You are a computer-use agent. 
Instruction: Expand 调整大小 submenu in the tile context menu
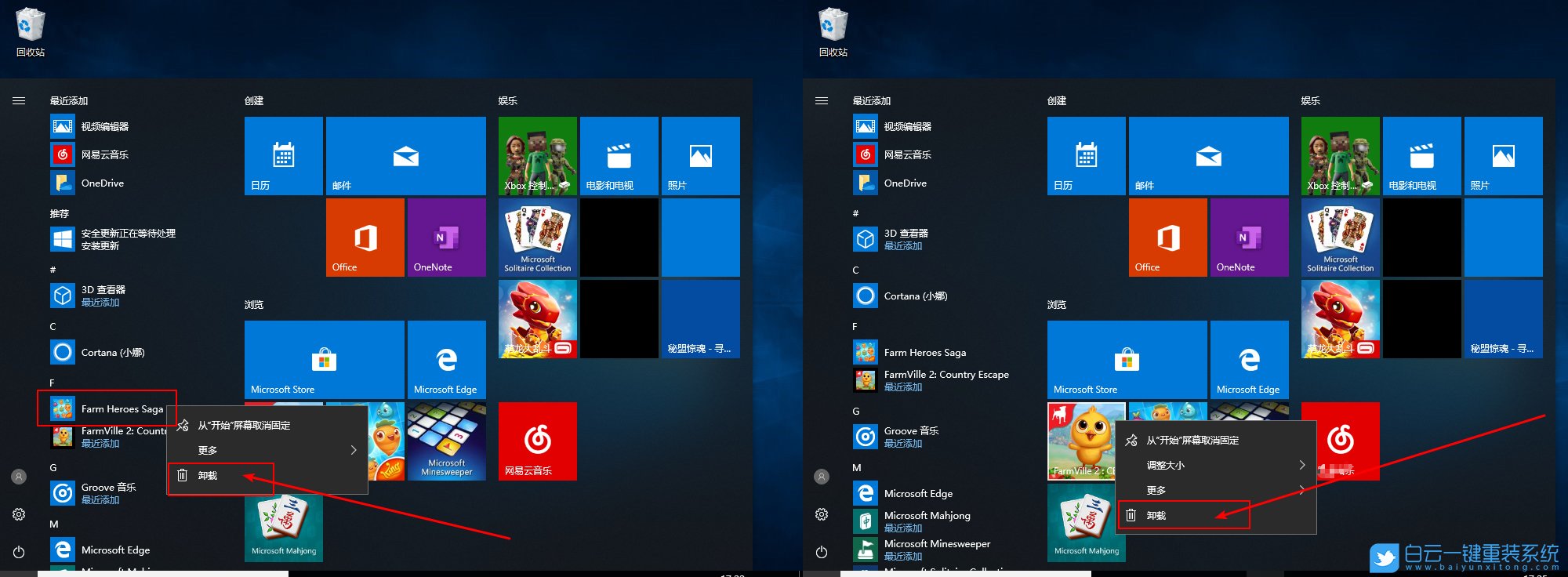pyautogui.click(x=1217, y=465)
